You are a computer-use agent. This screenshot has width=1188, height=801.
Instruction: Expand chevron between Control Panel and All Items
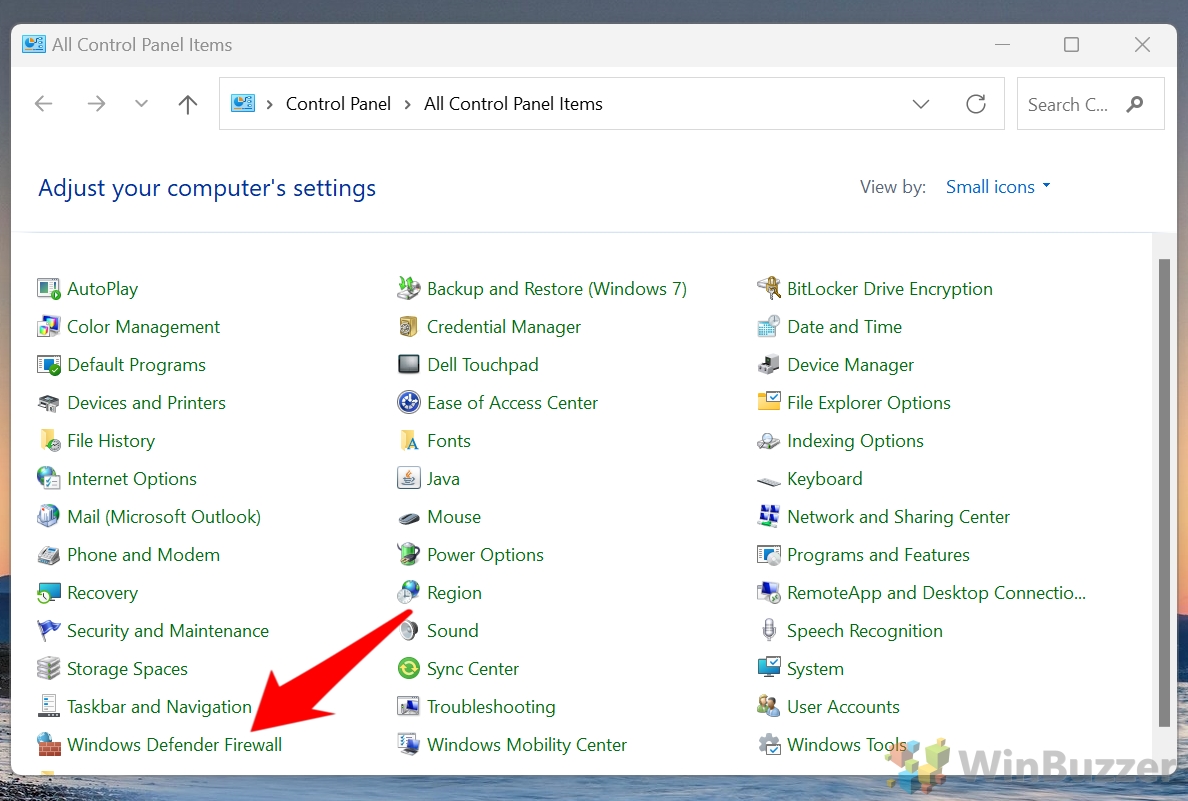[408, 104]
